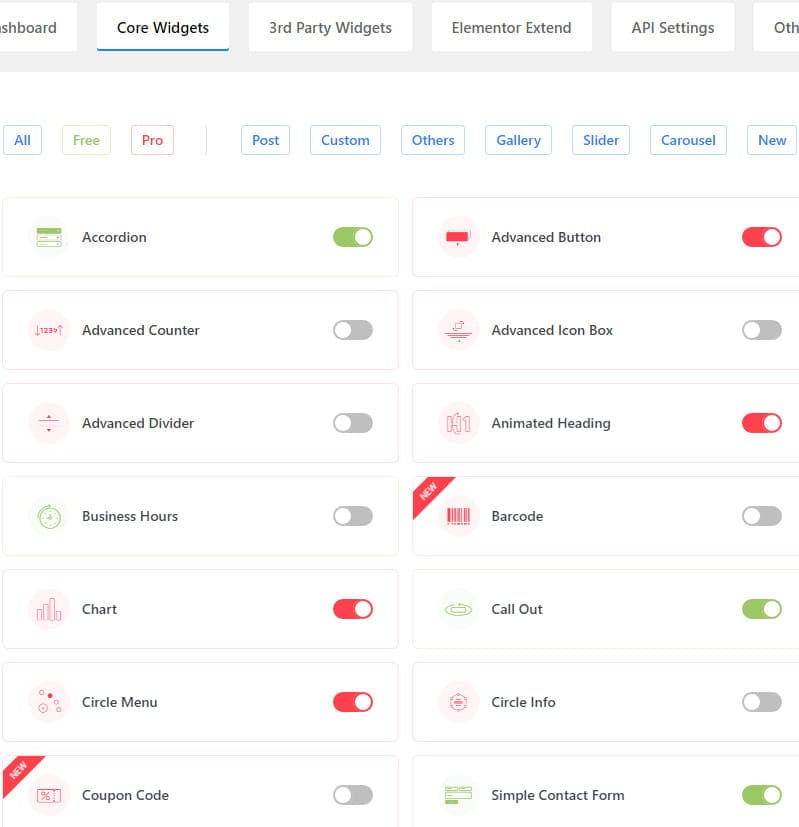The width and height of the screenshot is (799, 827).
Task: Switch on the Coupon Code toggle
Action: [x=353, y=795]
